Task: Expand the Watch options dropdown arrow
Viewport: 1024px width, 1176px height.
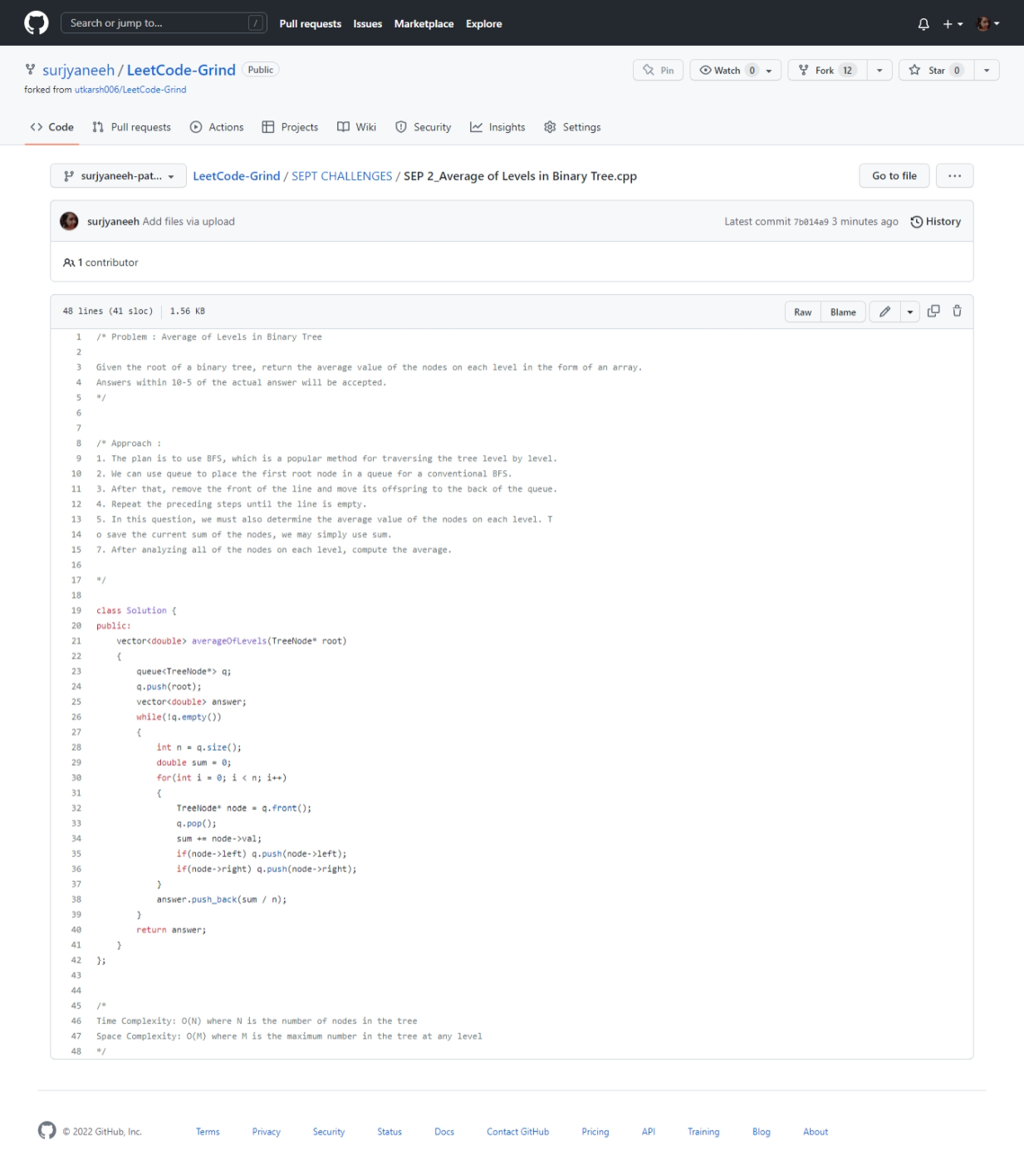Action: (769, 71)
